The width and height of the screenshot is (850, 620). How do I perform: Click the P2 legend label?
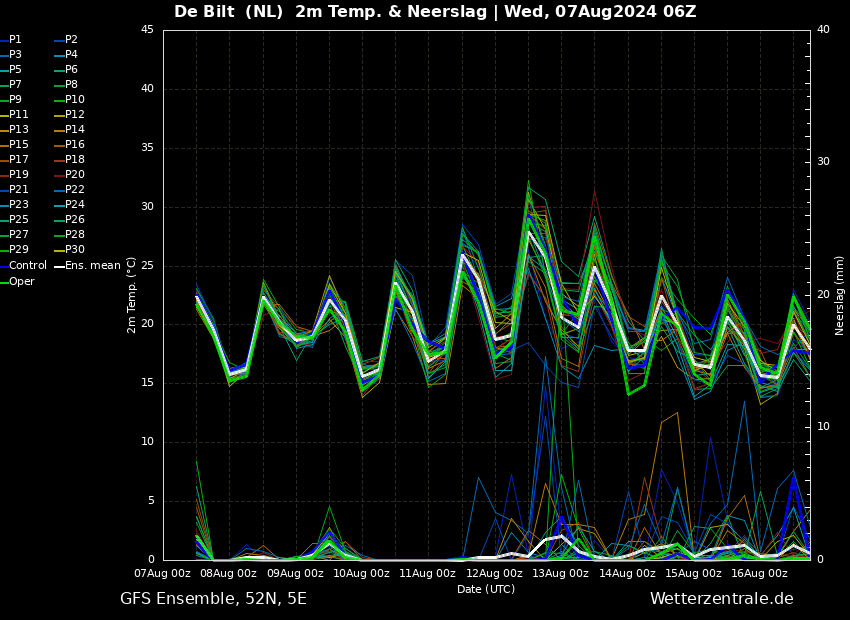tap(72, 40)
